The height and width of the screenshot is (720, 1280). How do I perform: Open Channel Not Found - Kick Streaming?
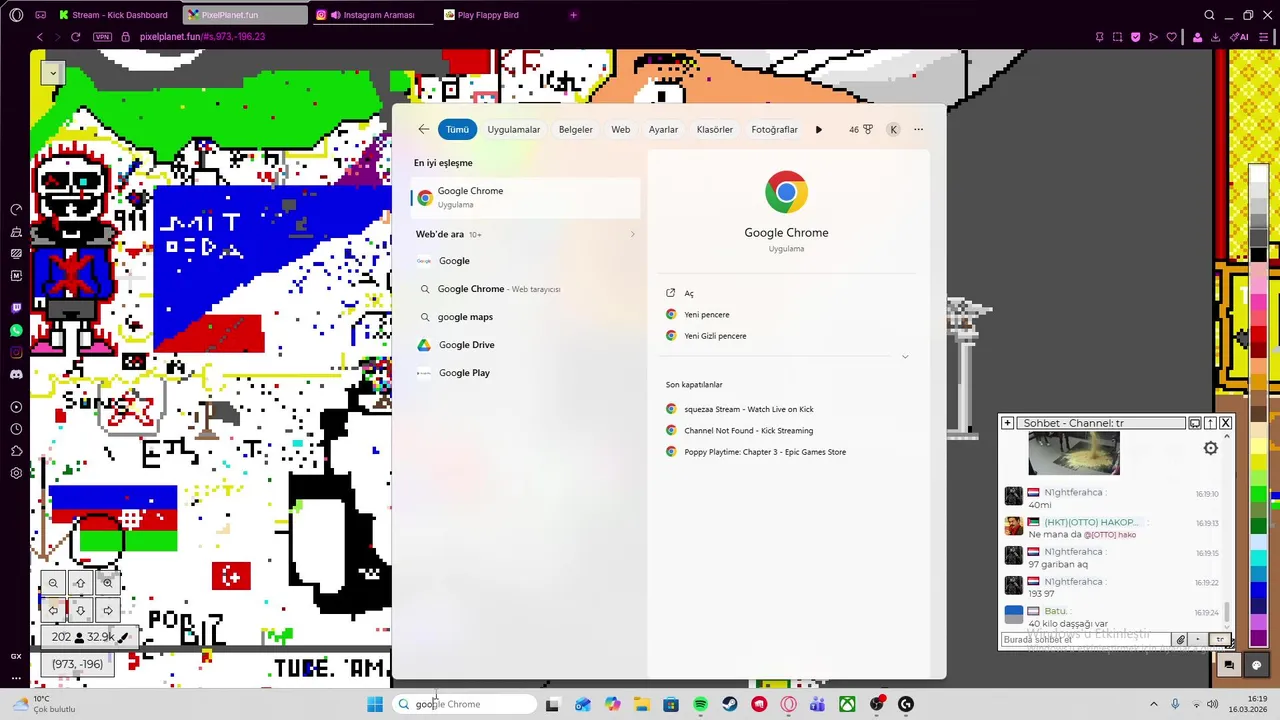click(x=748, y=431)
